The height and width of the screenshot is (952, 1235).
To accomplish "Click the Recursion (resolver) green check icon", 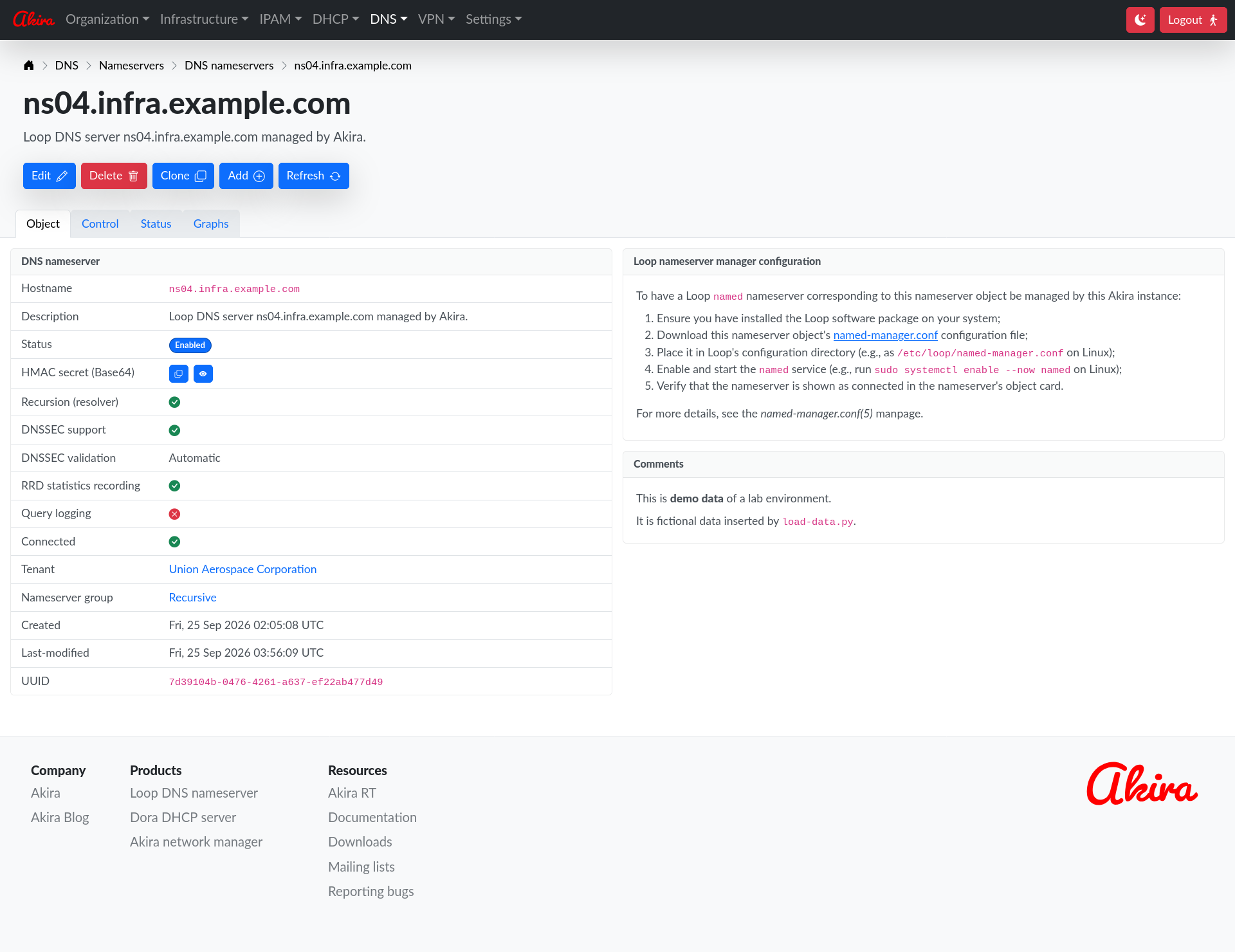I will click(174, 402).
